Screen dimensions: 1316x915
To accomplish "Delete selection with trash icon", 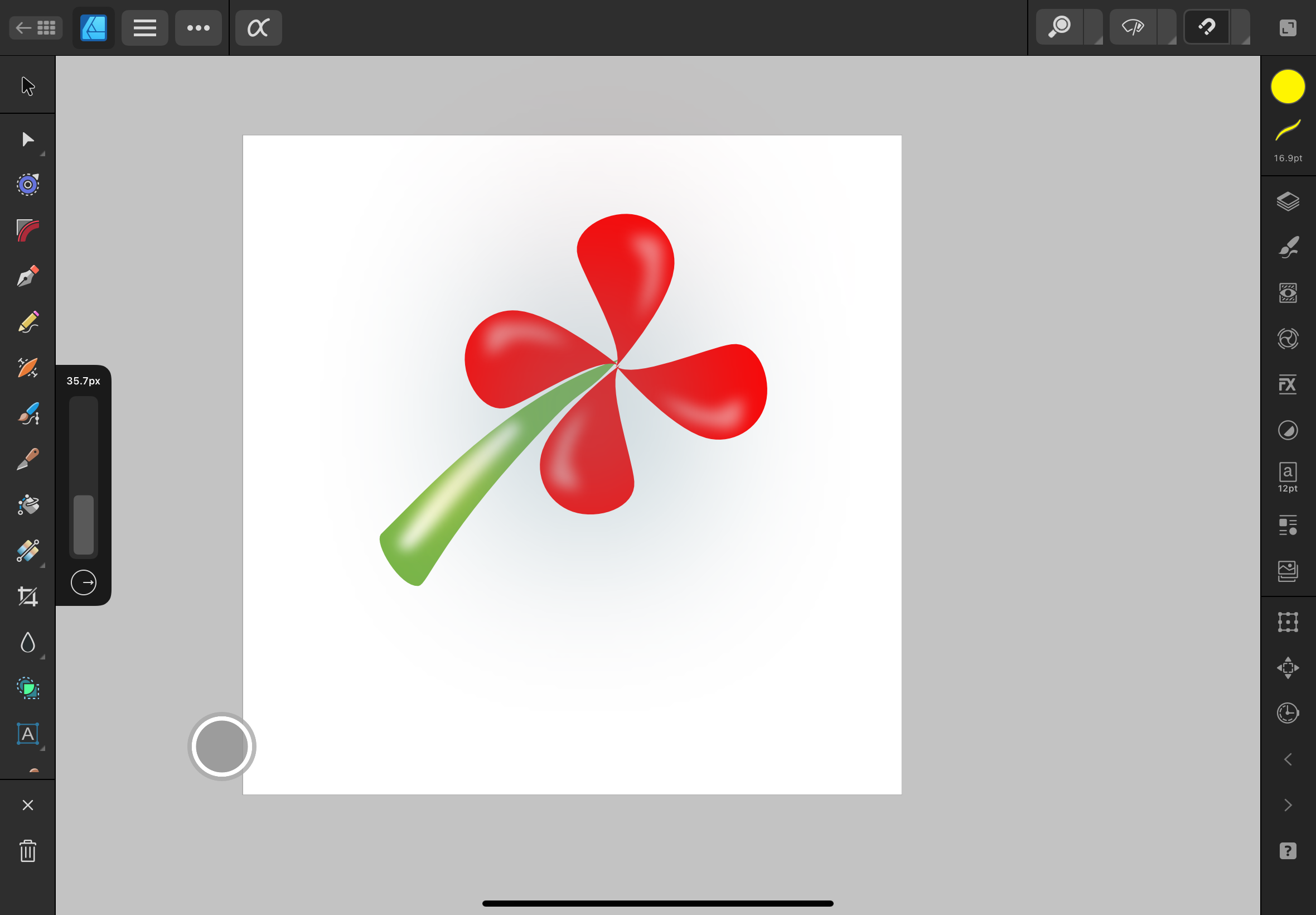I will 27,851.
